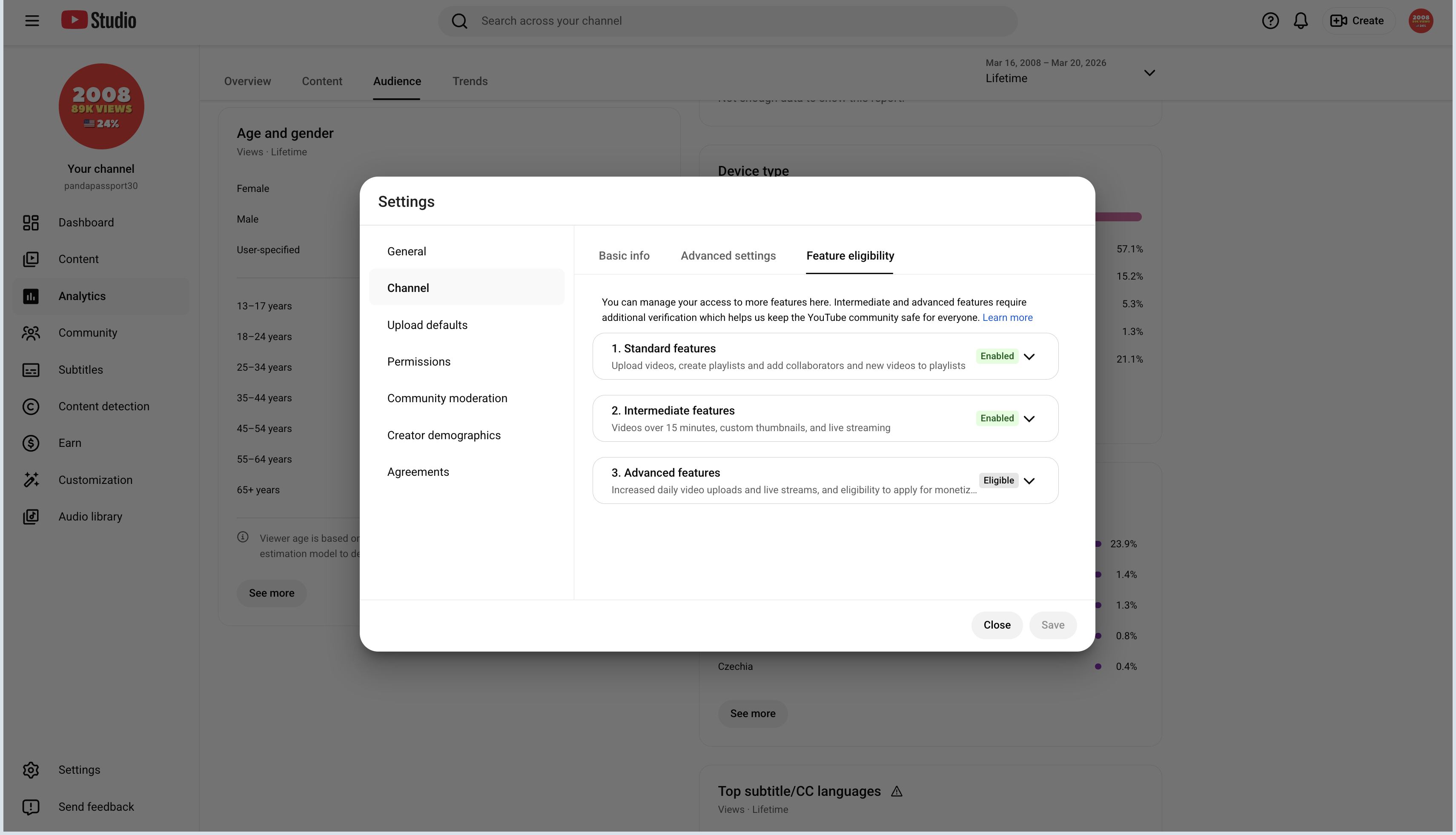Click the User-specified row label
The image size is (1456, 835).
(x=268, y=250)
